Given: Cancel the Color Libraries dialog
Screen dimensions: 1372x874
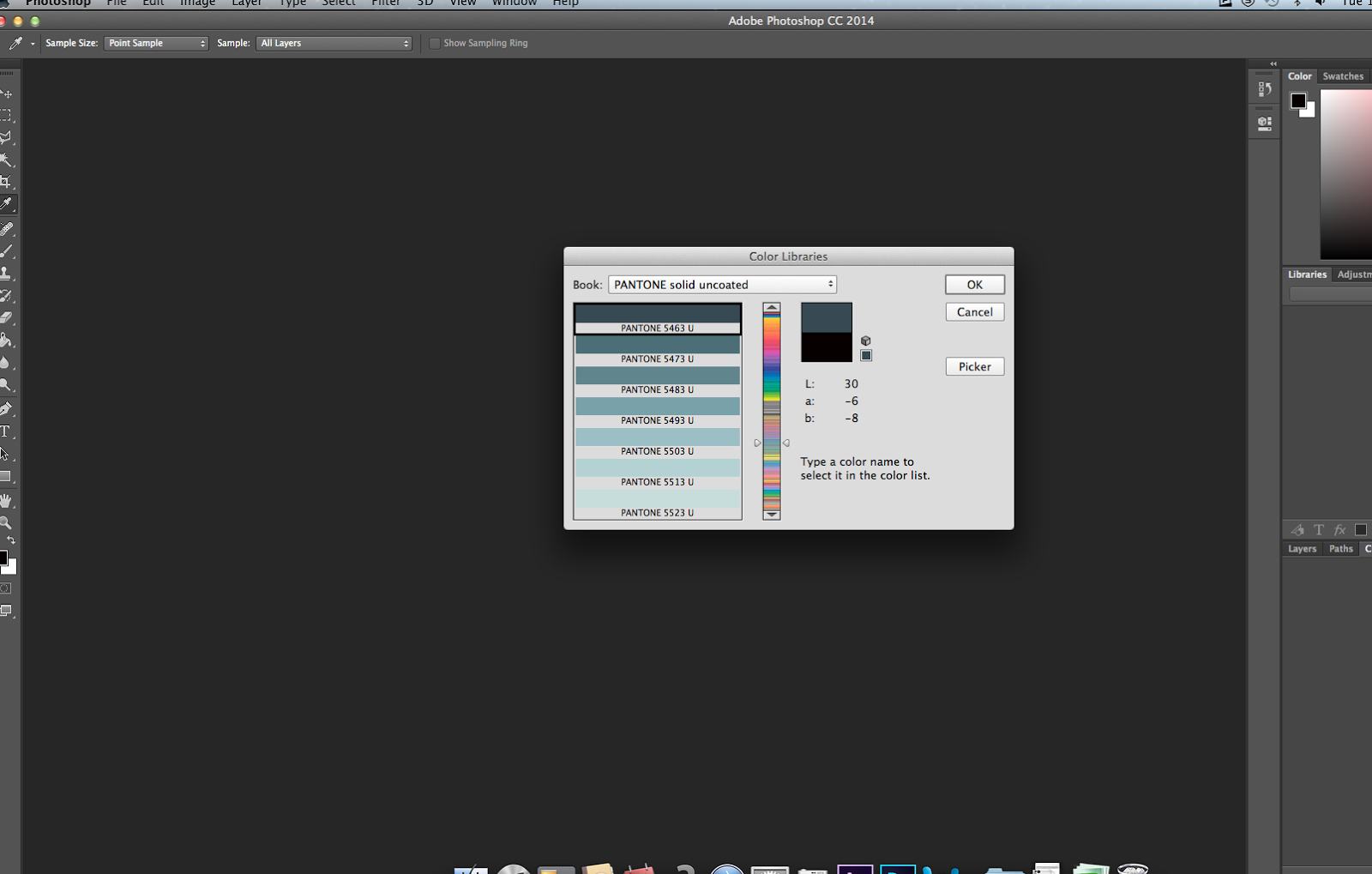Looking at the screenshot, I should coord(975,312).
